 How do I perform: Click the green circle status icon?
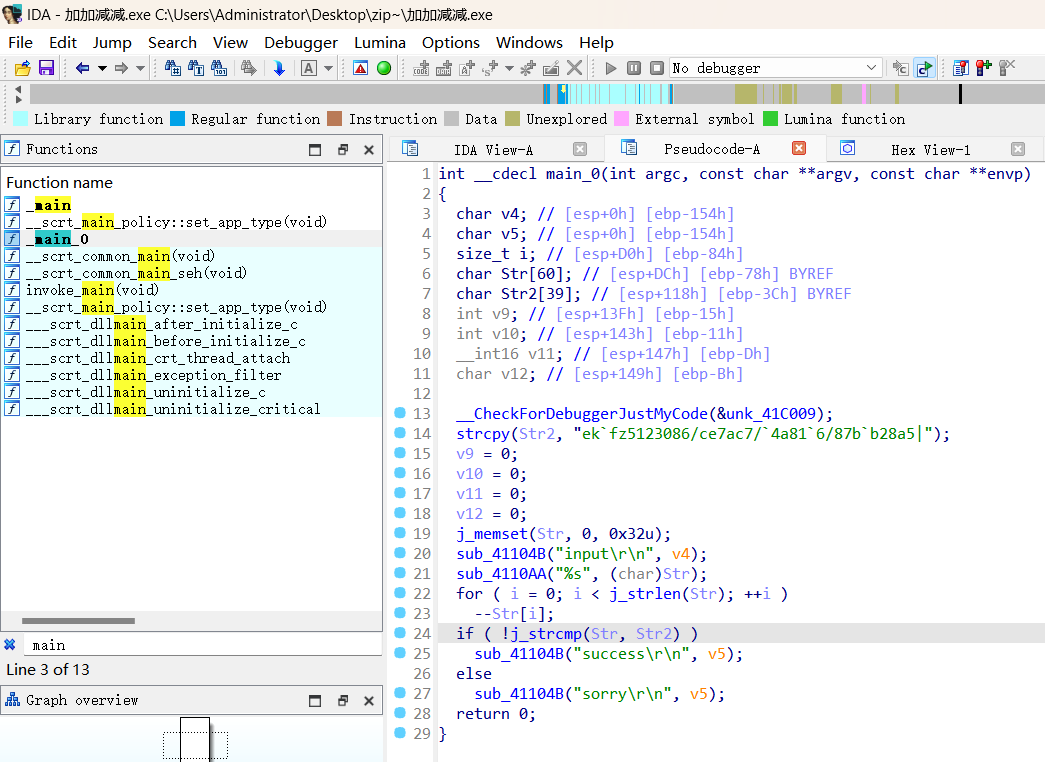tap(384, 68)
